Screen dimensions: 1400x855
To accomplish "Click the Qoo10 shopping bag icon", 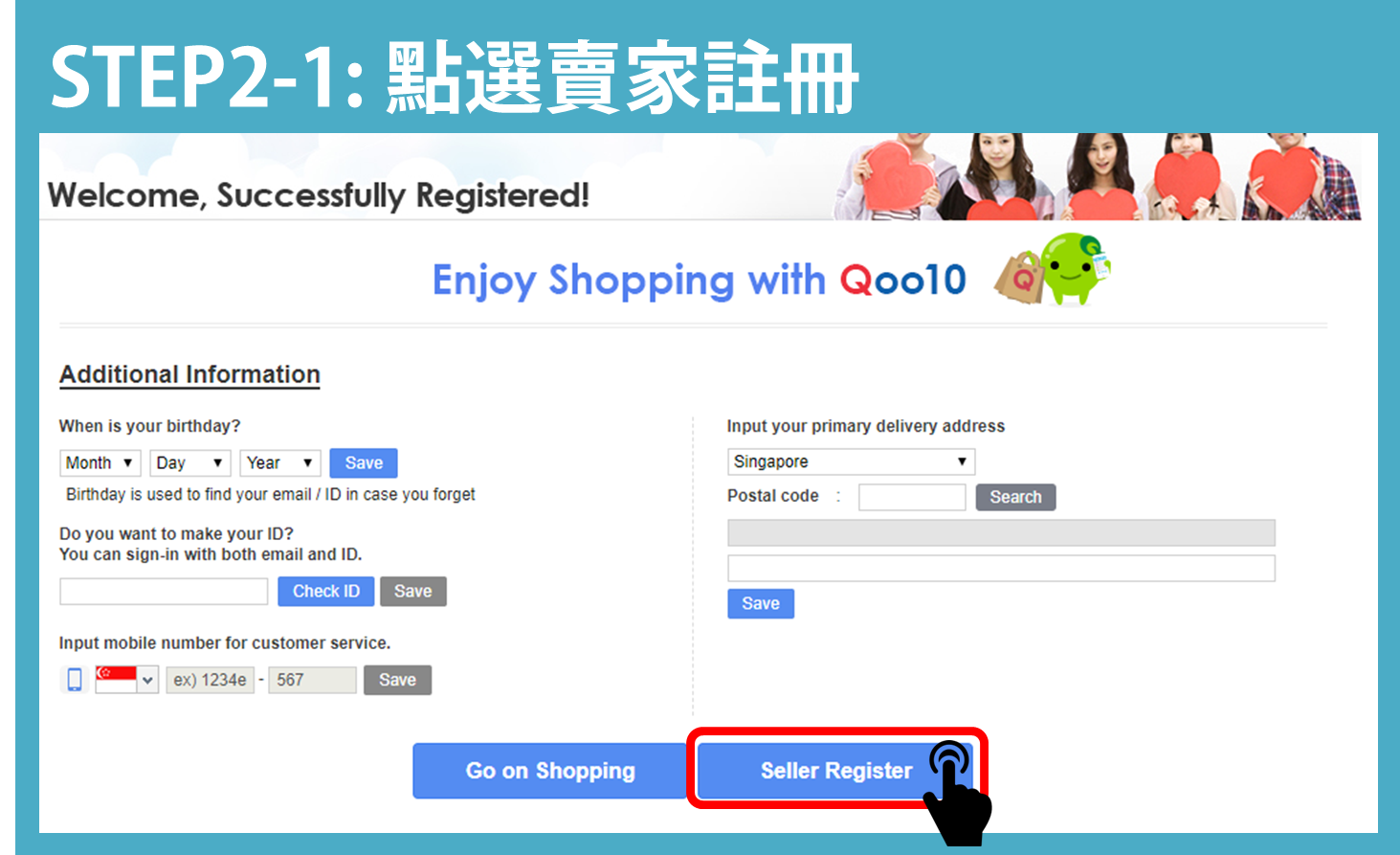I will tap(1020, 278).
